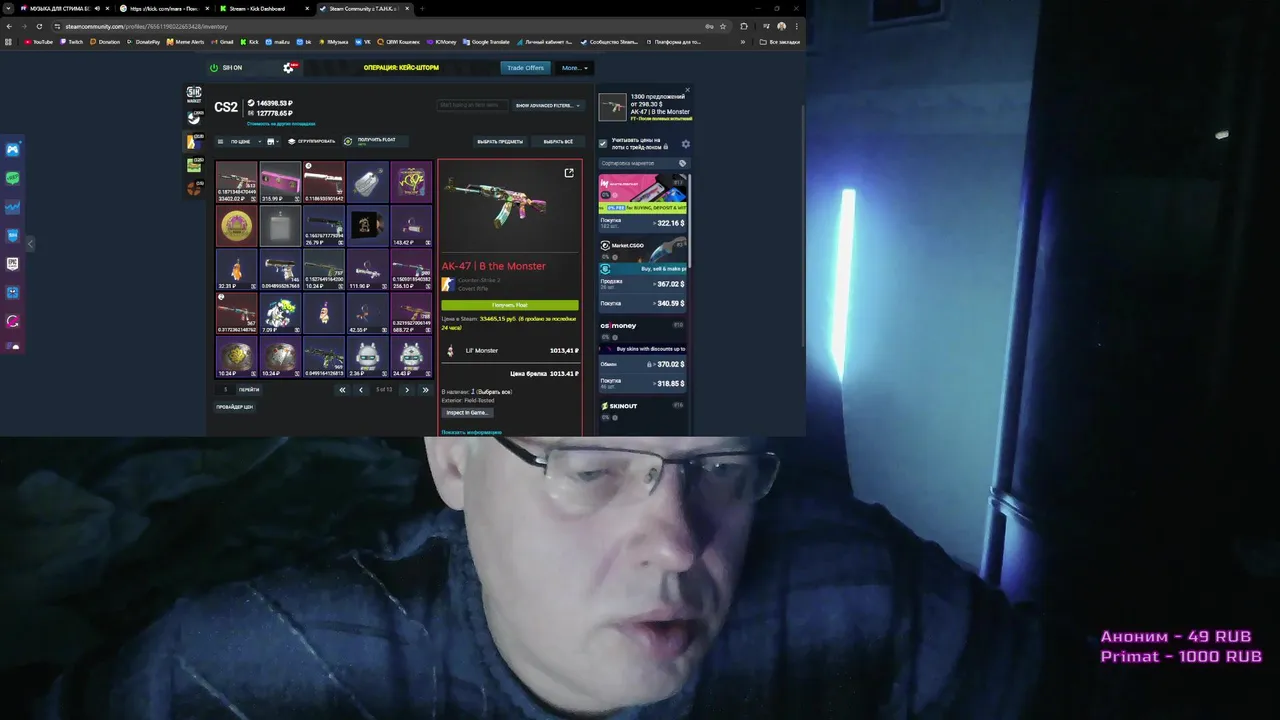
Task: Open SIH settings gear with NEW badge
Action: pos(289,68)
